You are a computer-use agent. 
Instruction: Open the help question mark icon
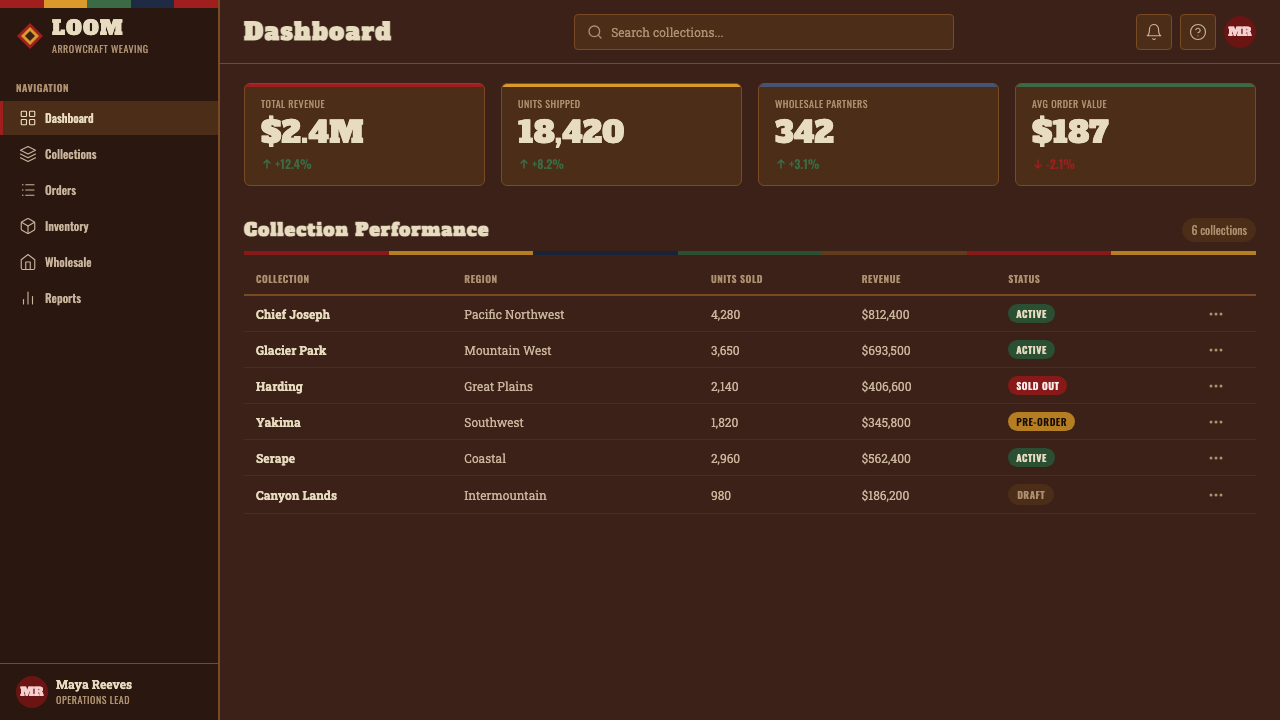(x=1198, y=32)
